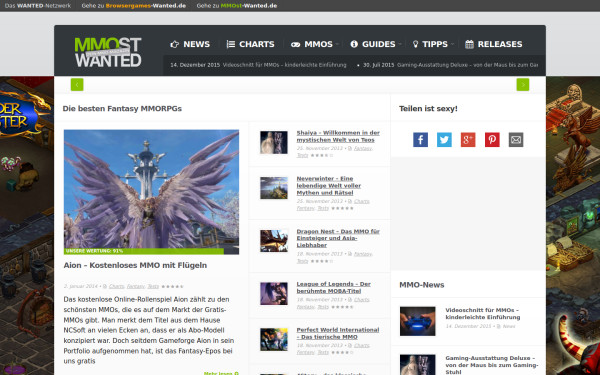The height and width of the screenshot is (375, 600).
Task: Open Shaiya – Willkommen in der mystischen Welt link
Action: (338, 136)
